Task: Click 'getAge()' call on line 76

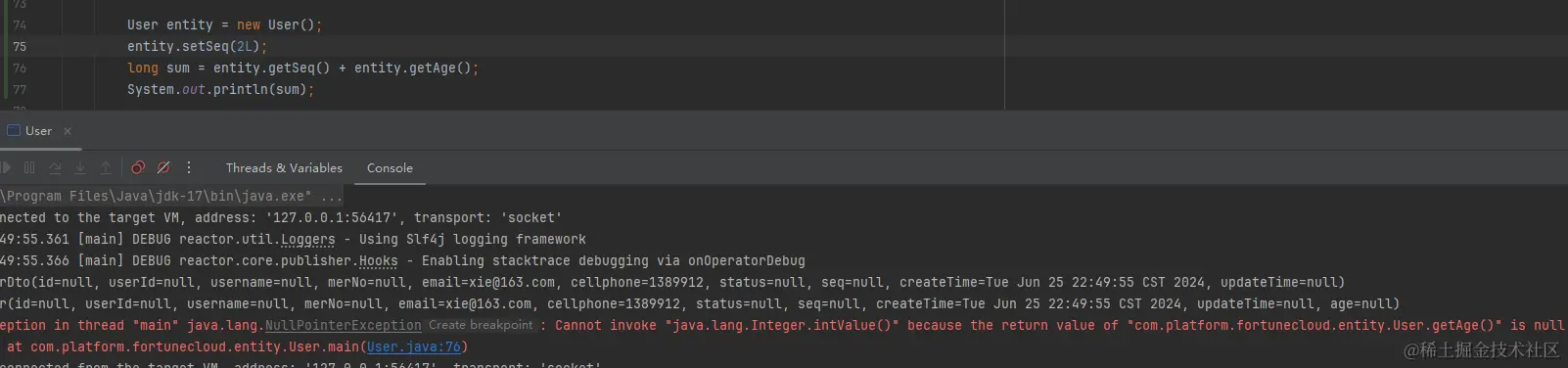Action: [440, 69]
